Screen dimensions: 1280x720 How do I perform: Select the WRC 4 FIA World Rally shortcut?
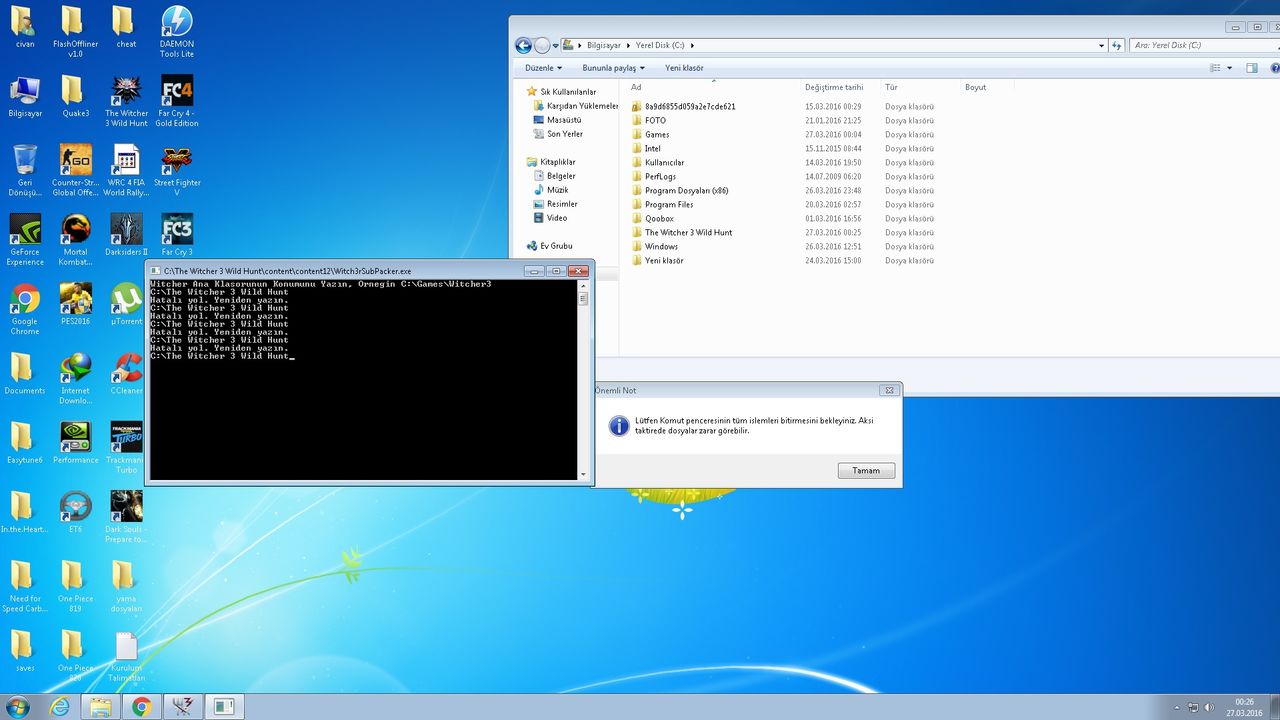126,170
